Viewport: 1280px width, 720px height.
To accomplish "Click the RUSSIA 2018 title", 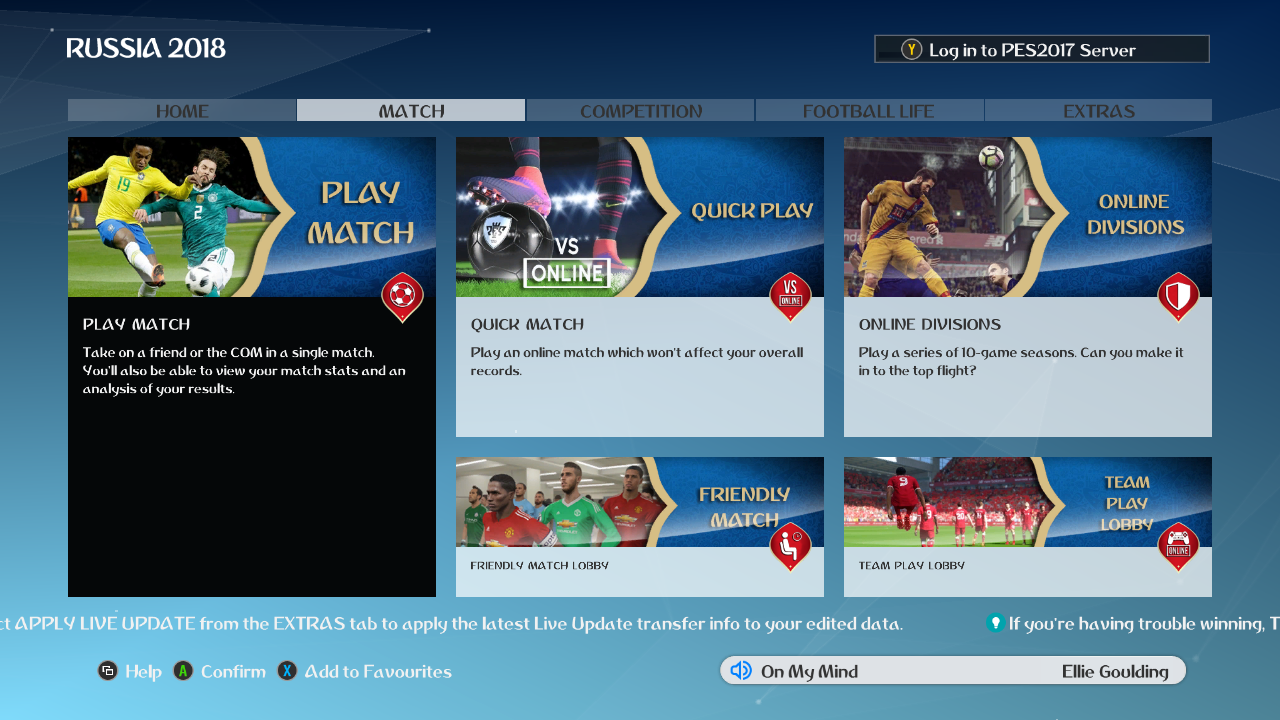I will point(146,48).
